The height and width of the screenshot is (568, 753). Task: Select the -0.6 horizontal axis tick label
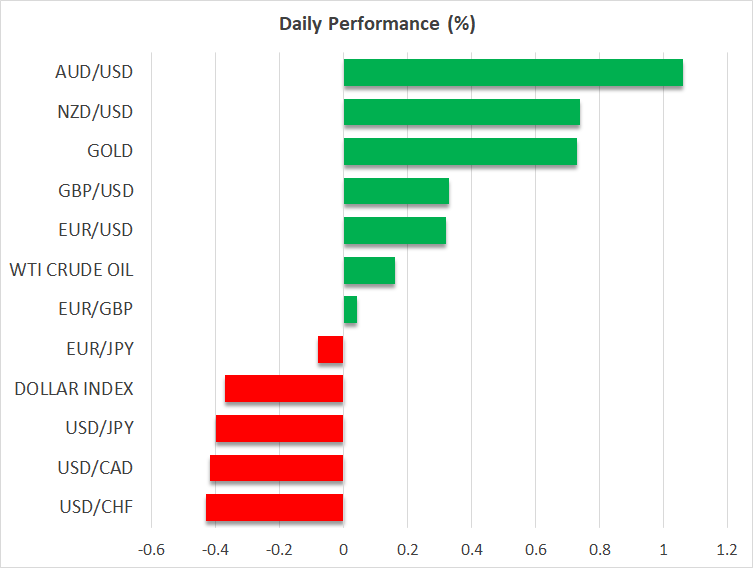click(x=151, y=550)
